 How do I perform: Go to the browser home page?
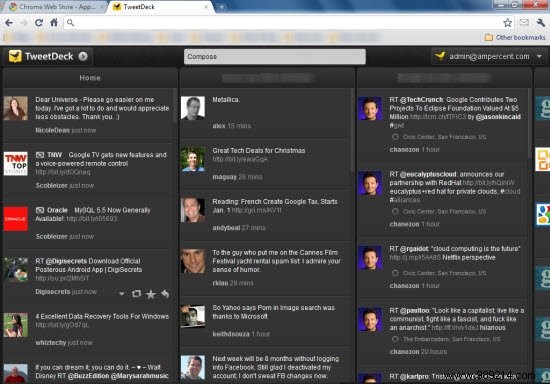54,23
